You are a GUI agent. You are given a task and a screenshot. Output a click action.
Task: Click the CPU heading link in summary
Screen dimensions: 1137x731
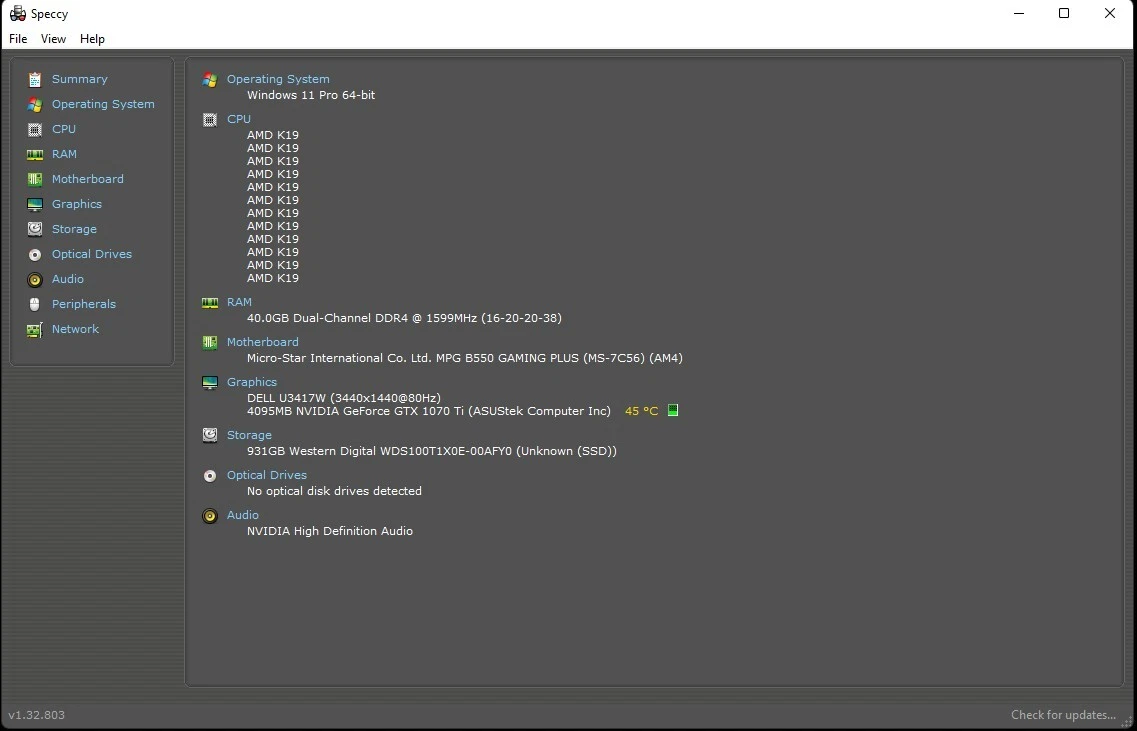pyautogui.click(x=239, y=119)
